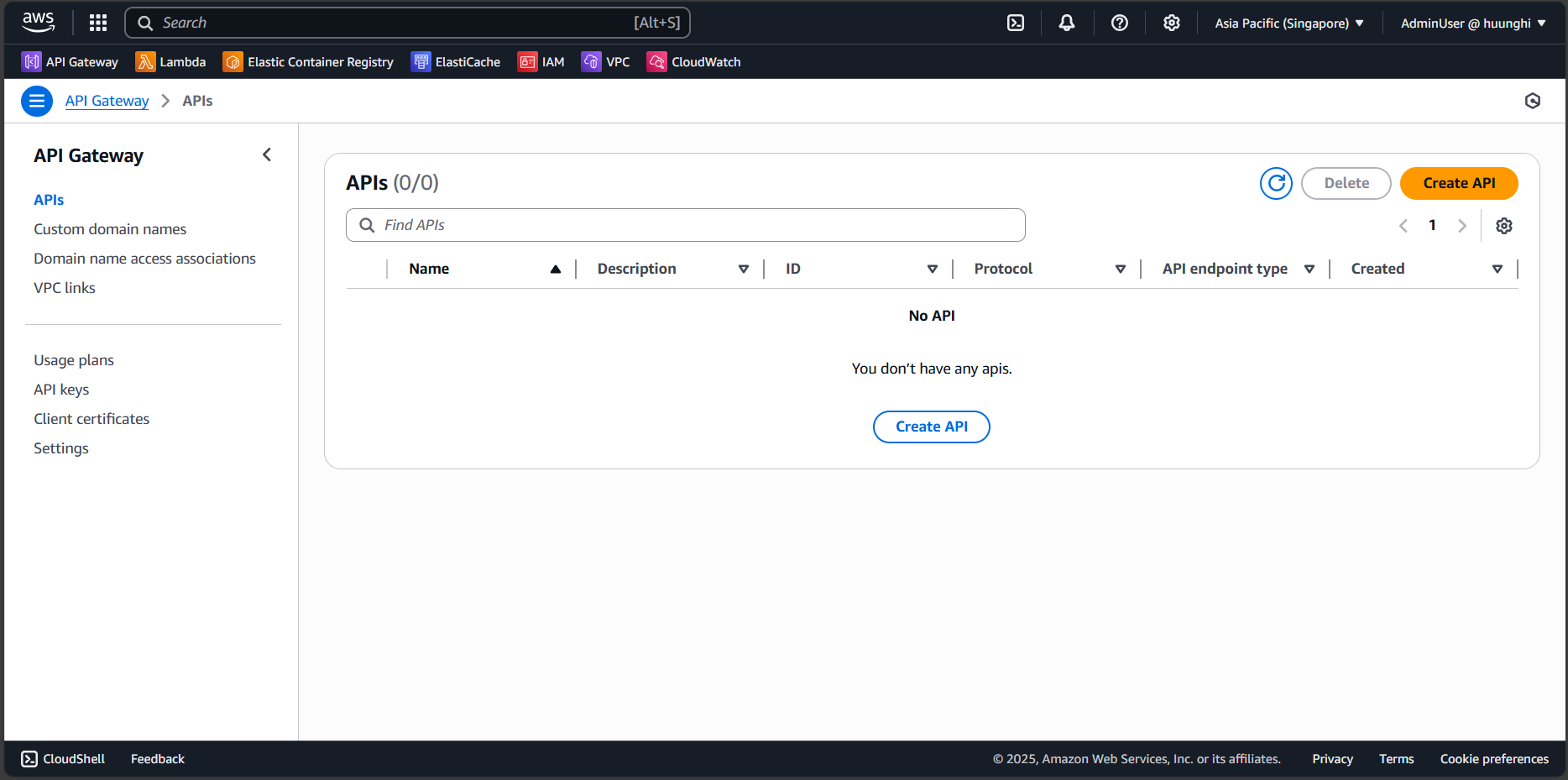
Task: Refresh the APIs list
Action: point(1276,183)
